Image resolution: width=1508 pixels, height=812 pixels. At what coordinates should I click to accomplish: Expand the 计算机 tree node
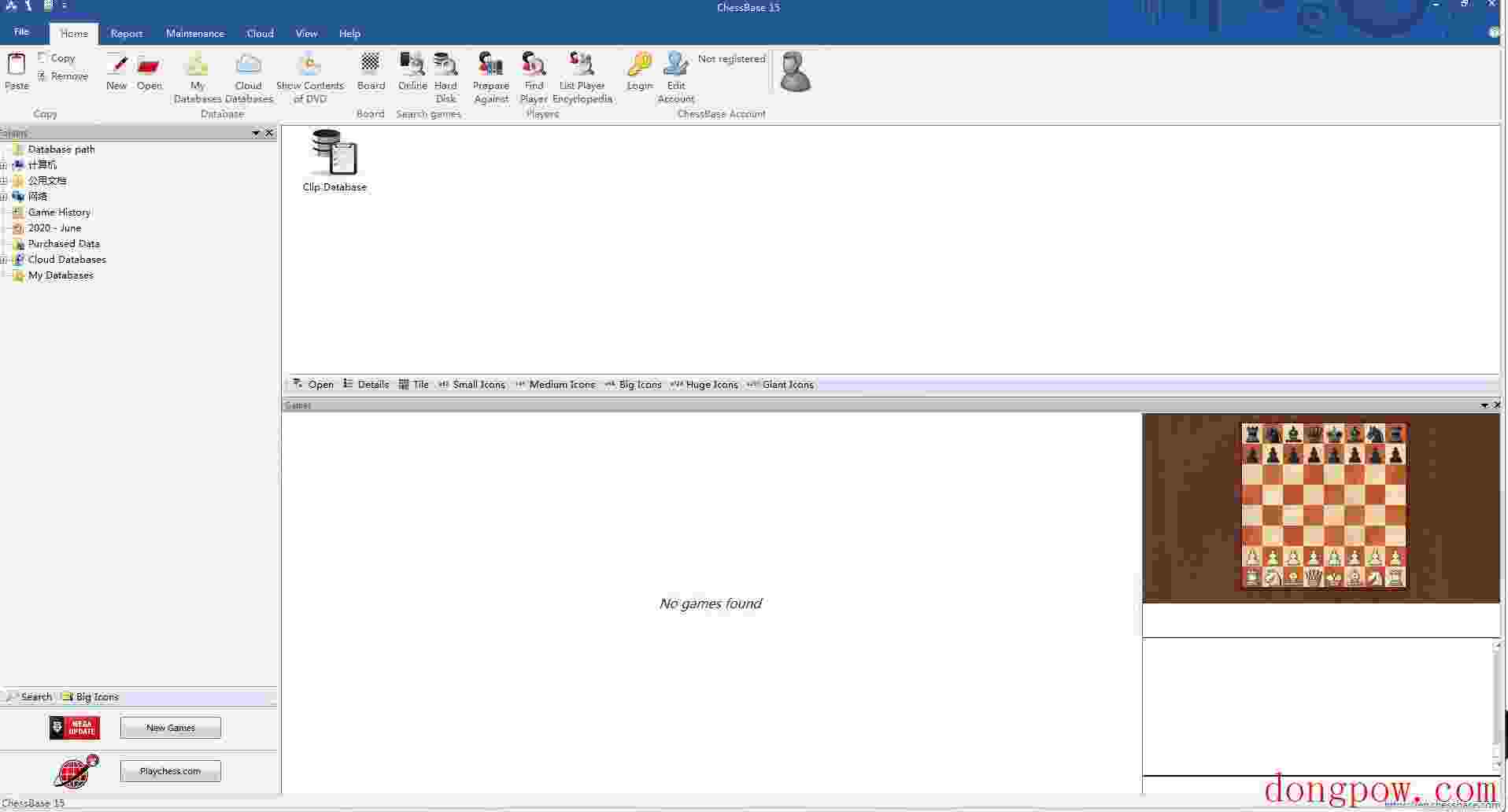click(x=4, y=165)
